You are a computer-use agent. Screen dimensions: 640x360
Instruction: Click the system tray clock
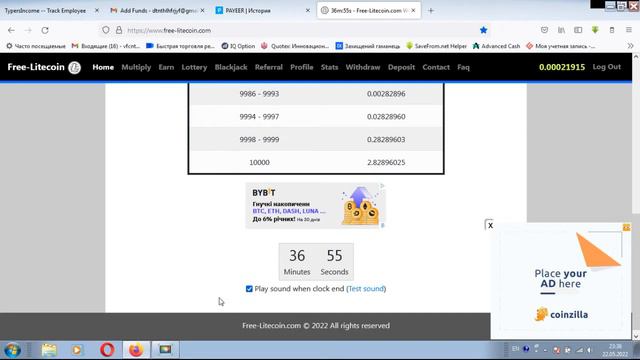[615, 350]
